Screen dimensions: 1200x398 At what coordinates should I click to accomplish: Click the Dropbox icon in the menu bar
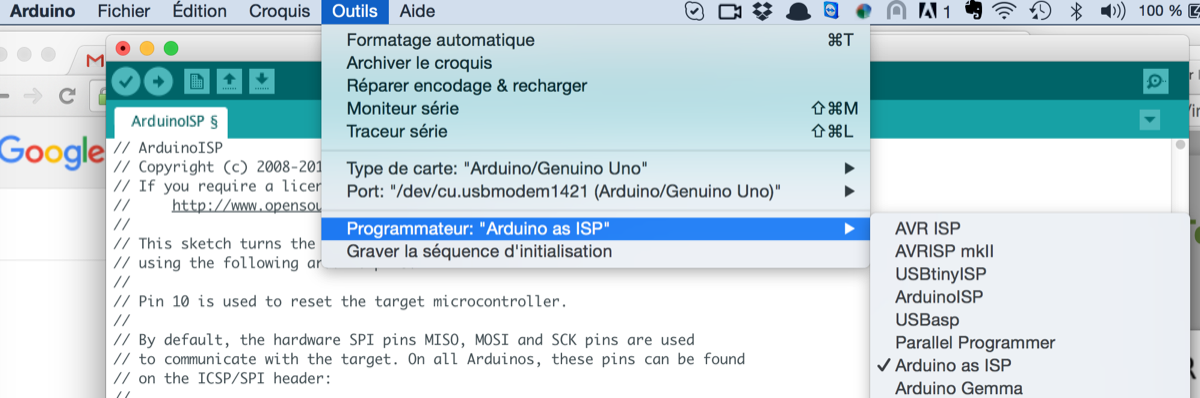click(x=763, y=11)
